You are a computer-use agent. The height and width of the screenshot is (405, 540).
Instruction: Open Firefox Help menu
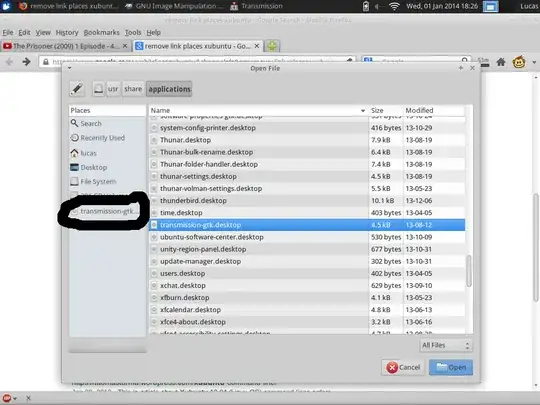click(x=154, y=32)
